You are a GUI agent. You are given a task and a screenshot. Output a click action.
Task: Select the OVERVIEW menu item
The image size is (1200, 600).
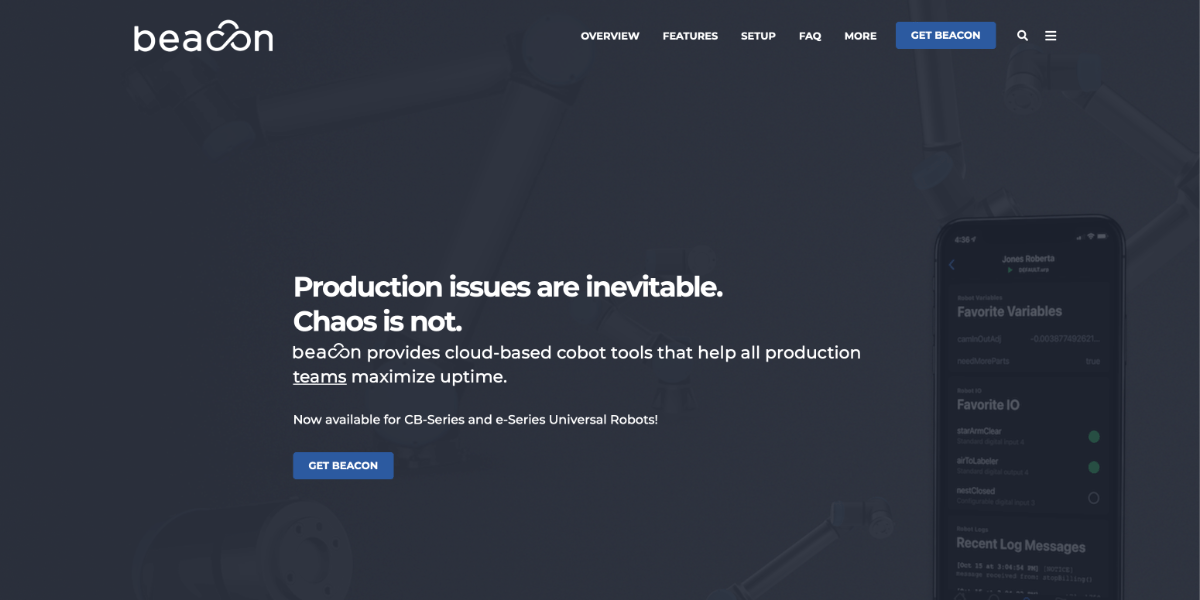[x=610, y=36]
